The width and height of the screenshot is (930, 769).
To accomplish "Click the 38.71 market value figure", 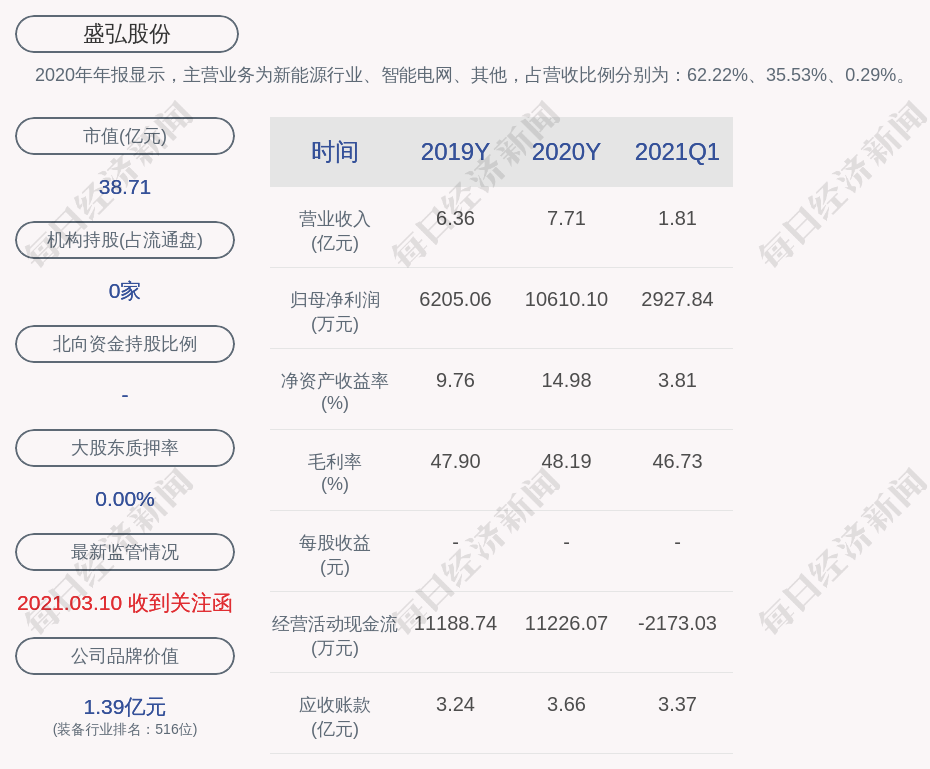I will coord(125,187).
